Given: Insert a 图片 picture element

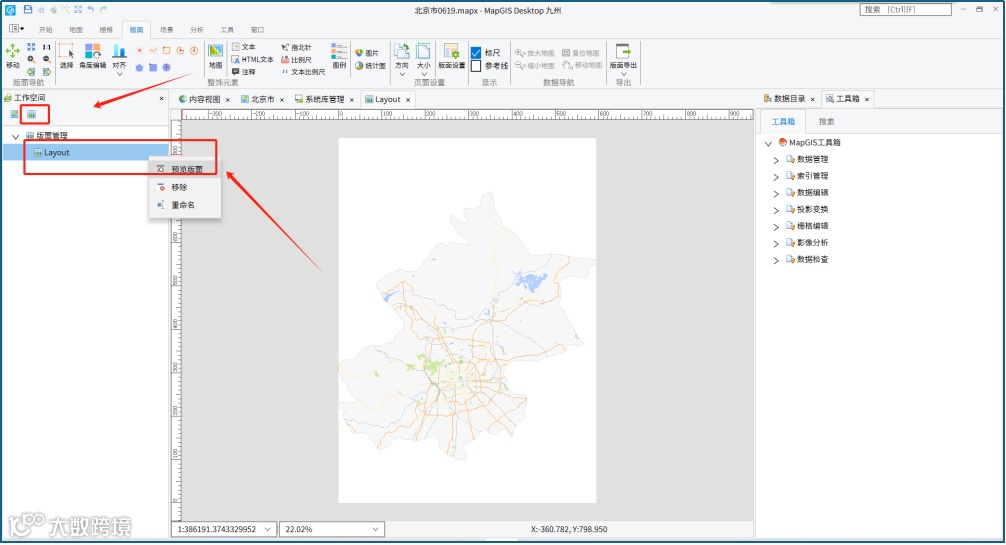Looking at the screenshot, I should [x=366, y=53].
